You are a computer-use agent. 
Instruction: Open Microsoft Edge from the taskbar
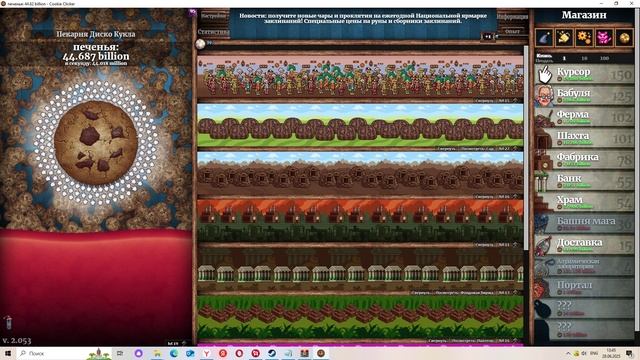click(174, 353)
